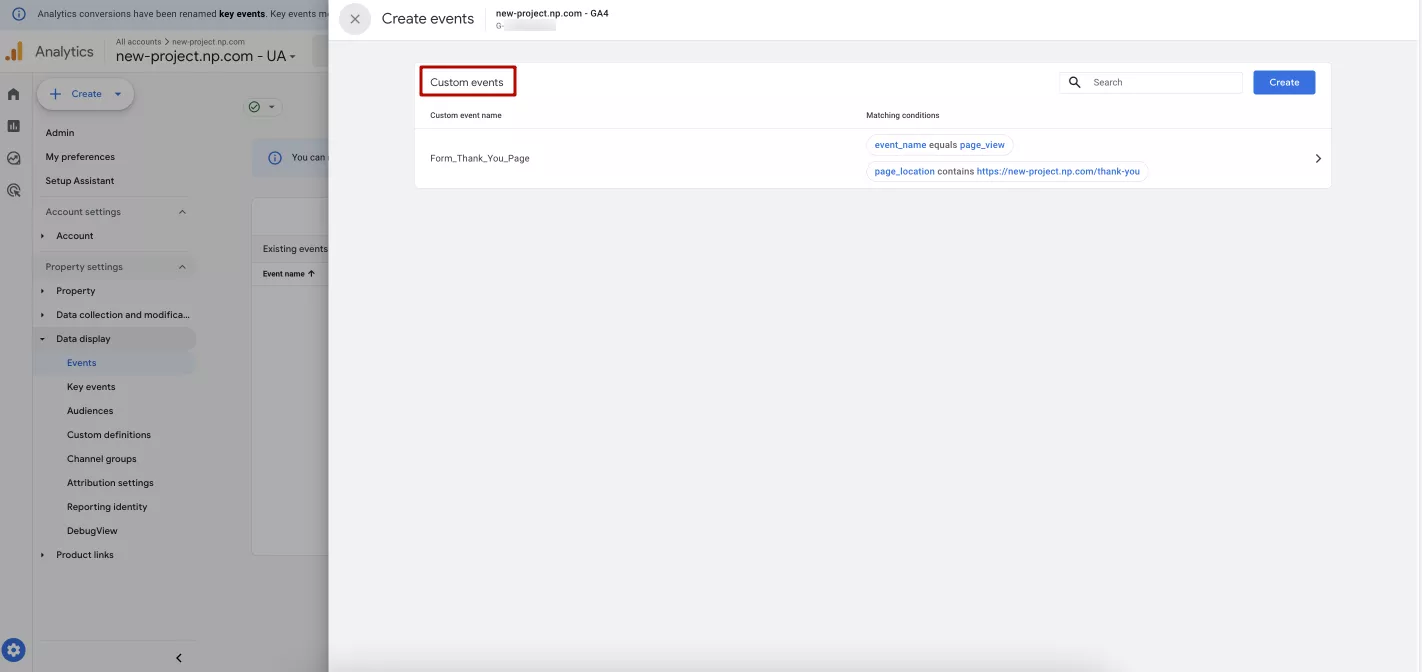This screenshot has width=1422, height=672.
Task: Select Key events in sidebar
Action: 91,387
